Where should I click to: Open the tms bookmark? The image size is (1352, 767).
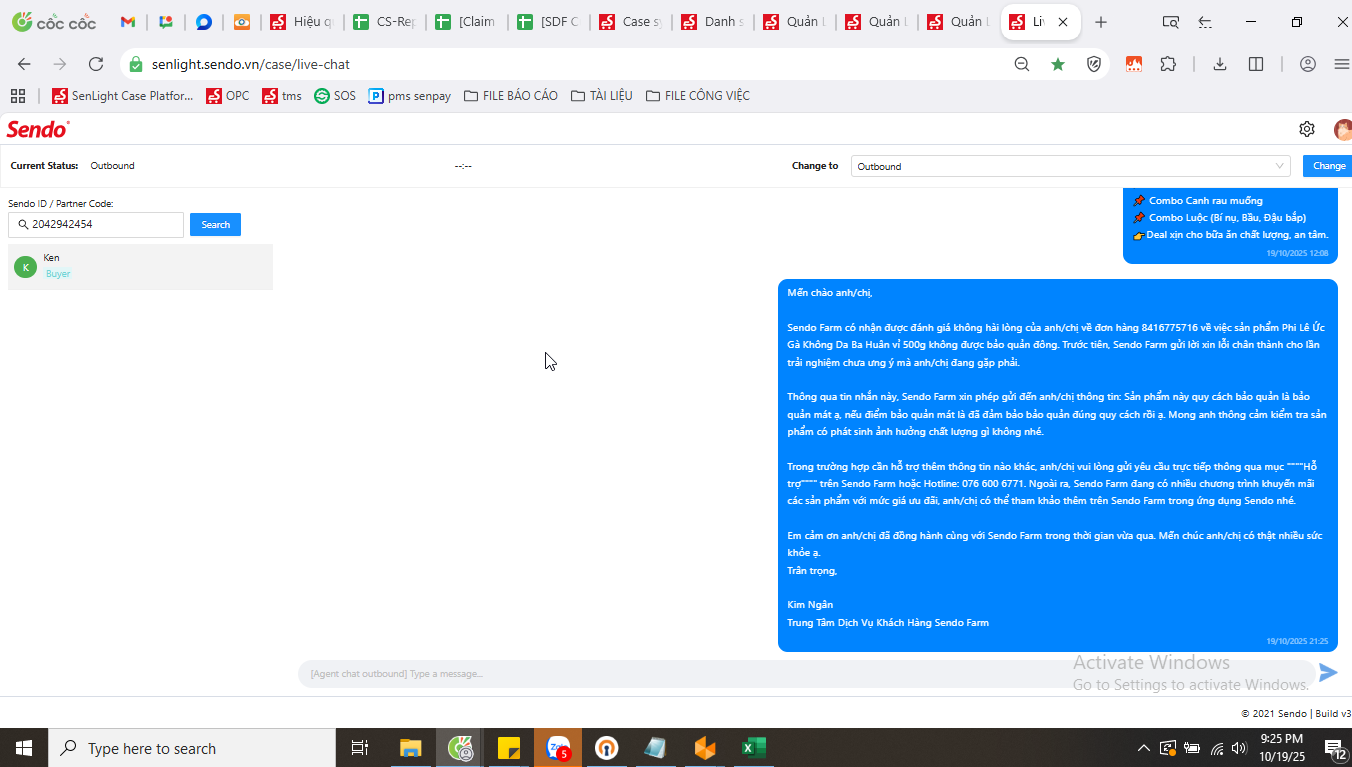point(282,96)
